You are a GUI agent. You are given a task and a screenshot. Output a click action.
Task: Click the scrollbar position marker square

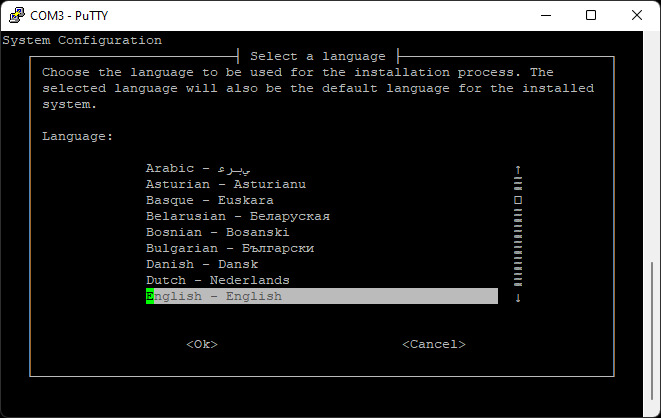(518, 200)
